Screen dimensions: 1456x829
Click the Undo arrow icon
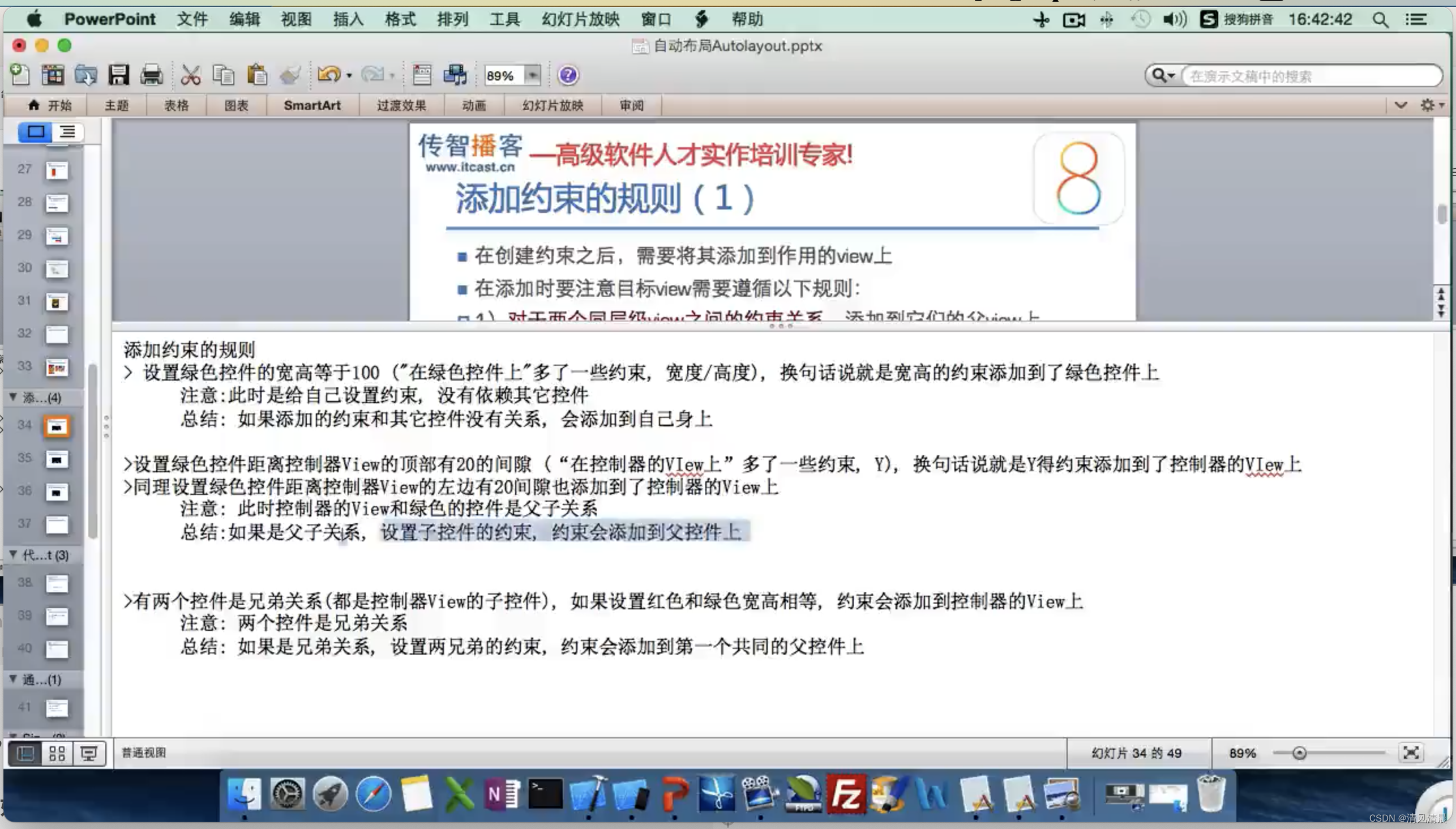[328, 75]
